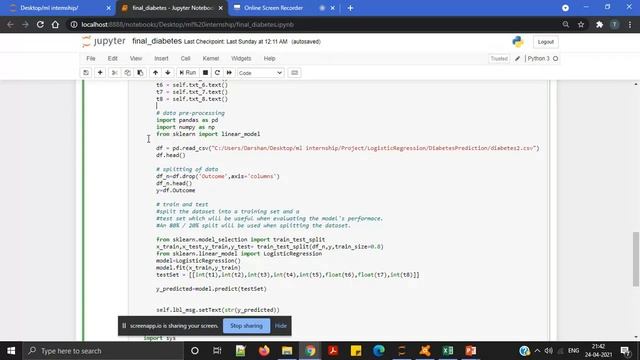Move selected cell down with the arrow icon

168,73
